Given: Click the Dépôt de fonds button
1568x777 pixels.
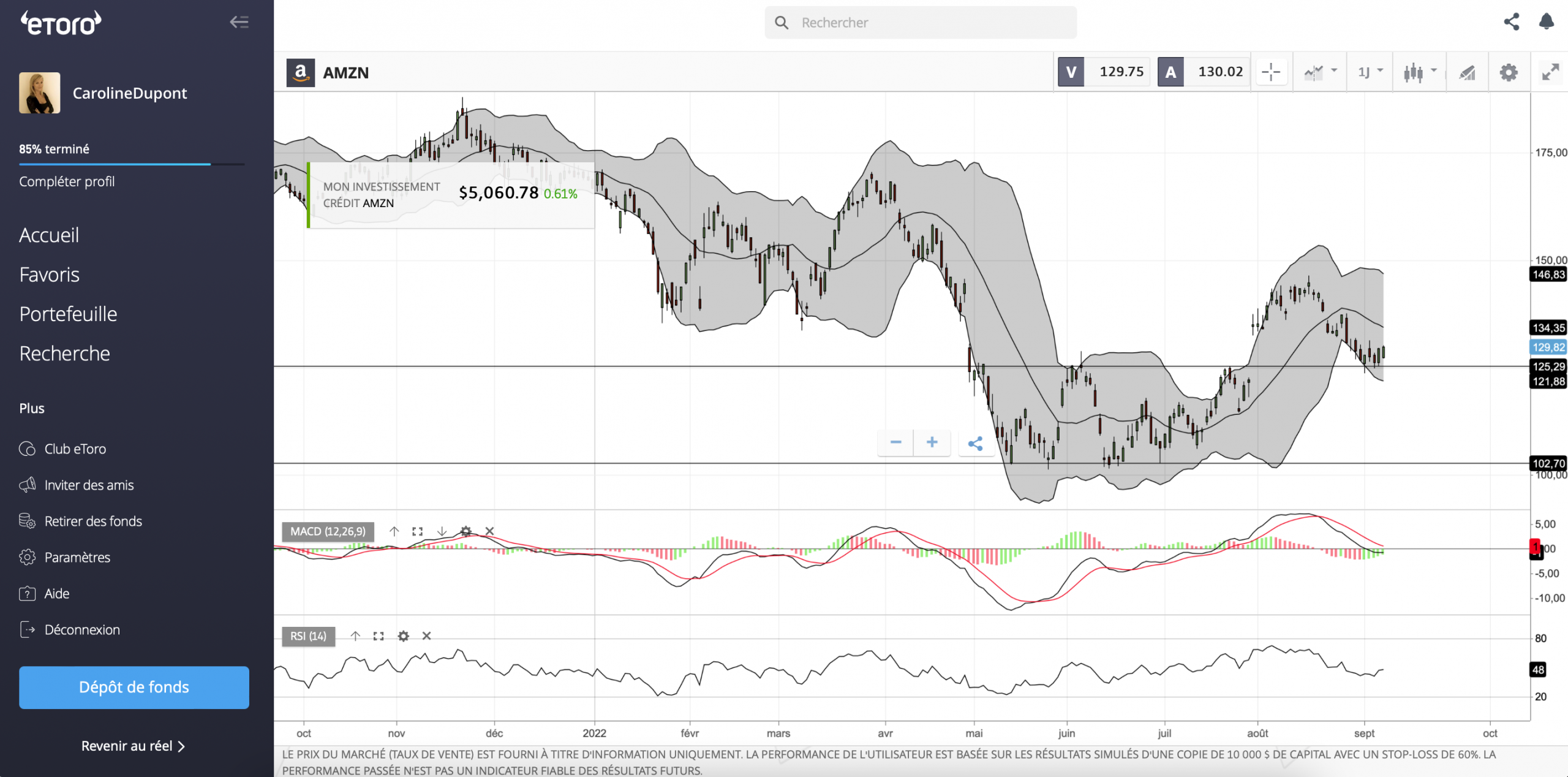Looking at the screenshot, I should [134, 688].
